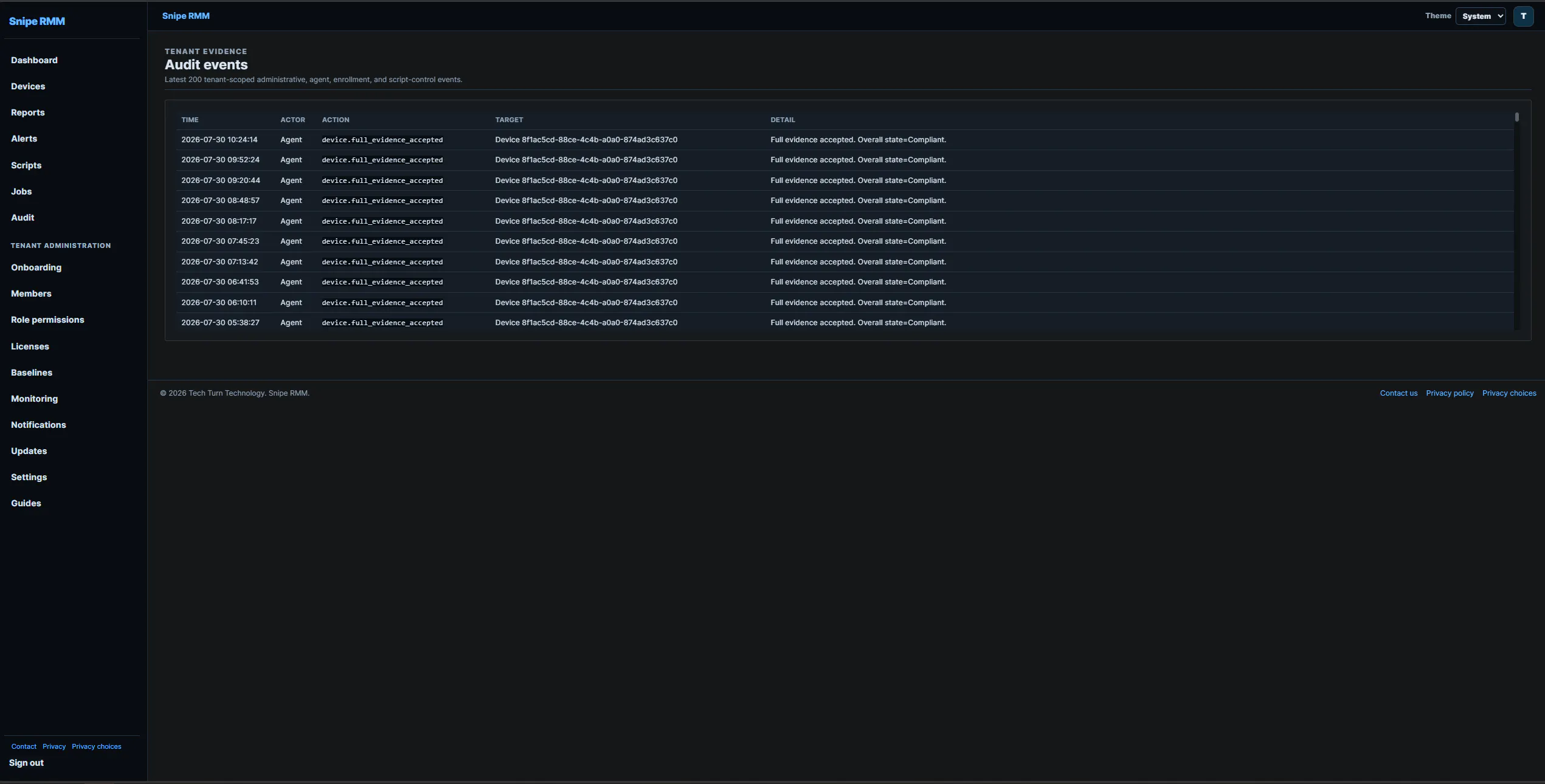Click the ACTION column header
Image resolution: width=1545 pixels, height=784 pixels.
click(x=336, y=120)
